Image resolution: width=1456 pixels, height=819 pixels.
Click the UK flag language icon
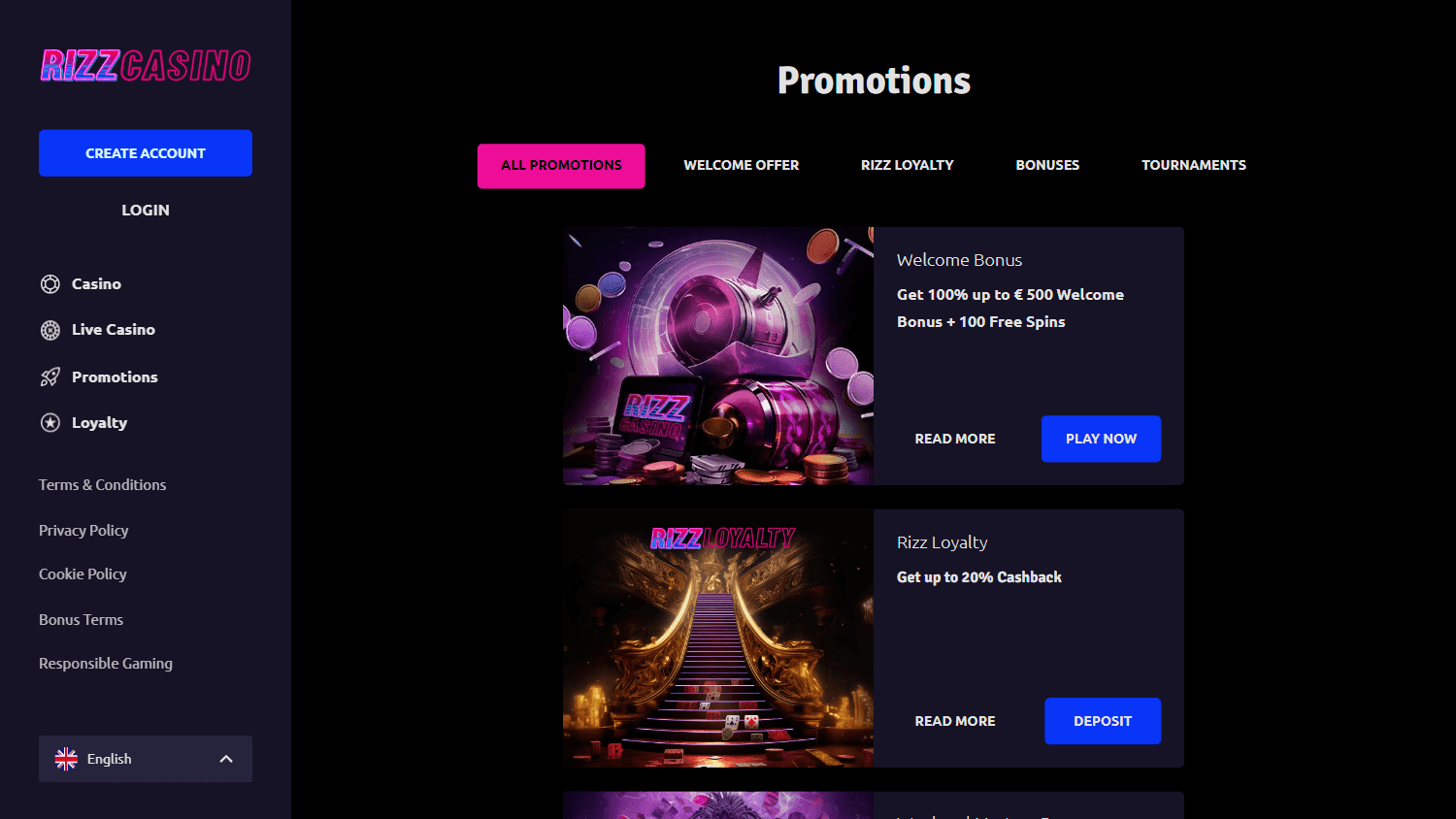66,759
